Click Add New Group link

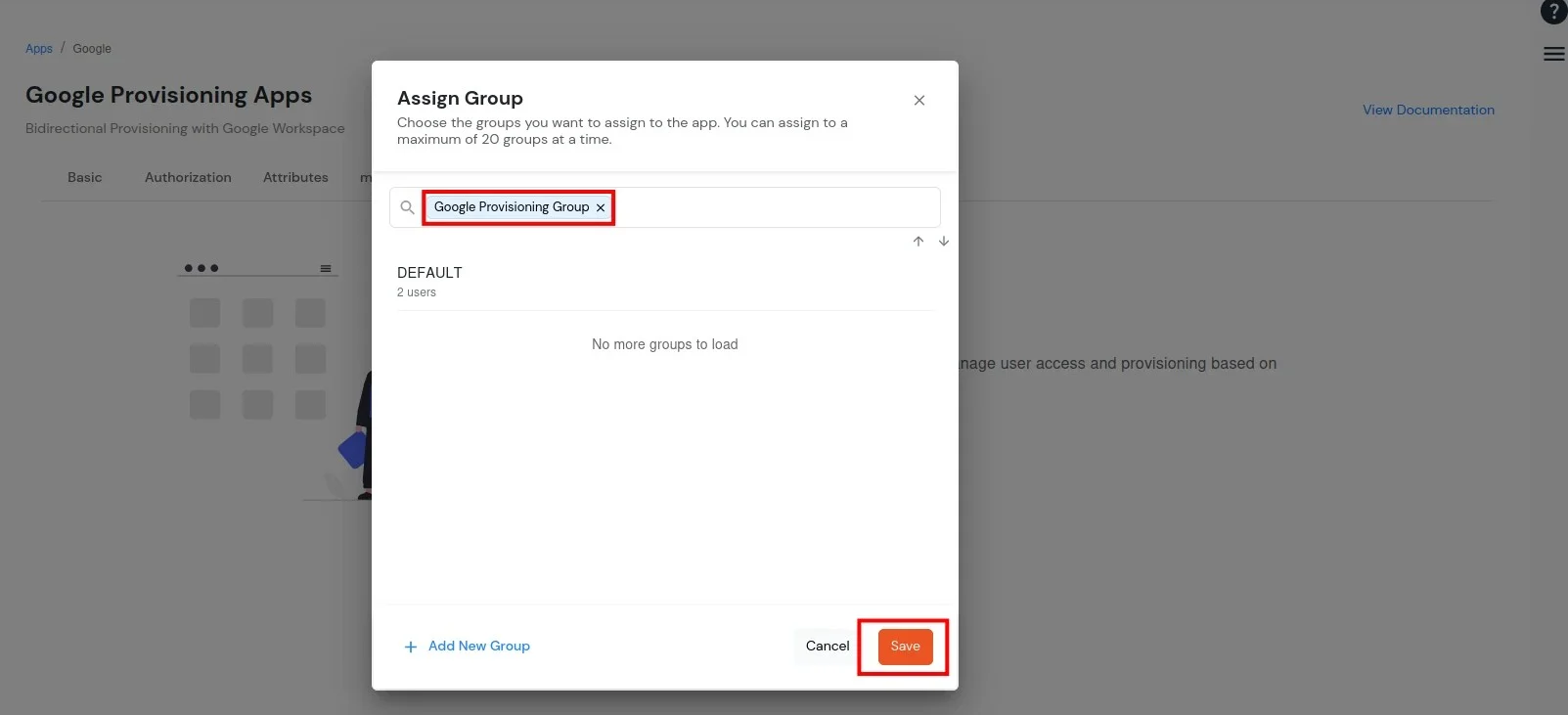(x=479, y=647)
